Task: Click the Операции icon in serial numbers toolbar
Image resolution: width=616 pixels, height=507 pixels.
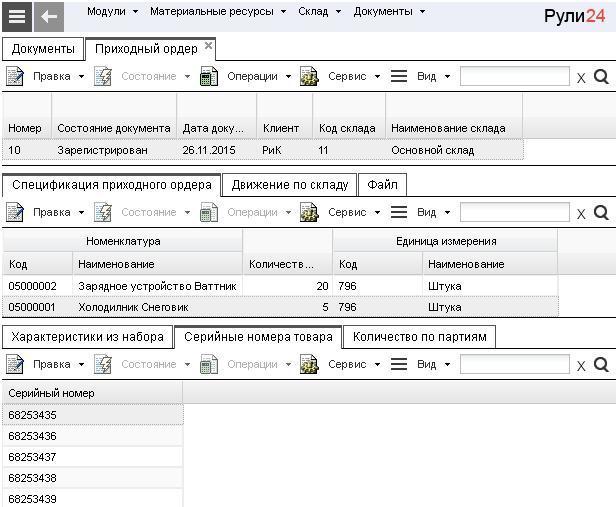Action: pyautogui.click(x=209, y=364)
